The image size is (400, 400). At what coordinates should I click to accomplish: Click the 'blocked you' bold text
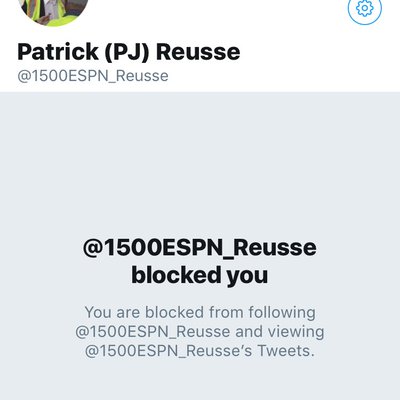(200, 275)
